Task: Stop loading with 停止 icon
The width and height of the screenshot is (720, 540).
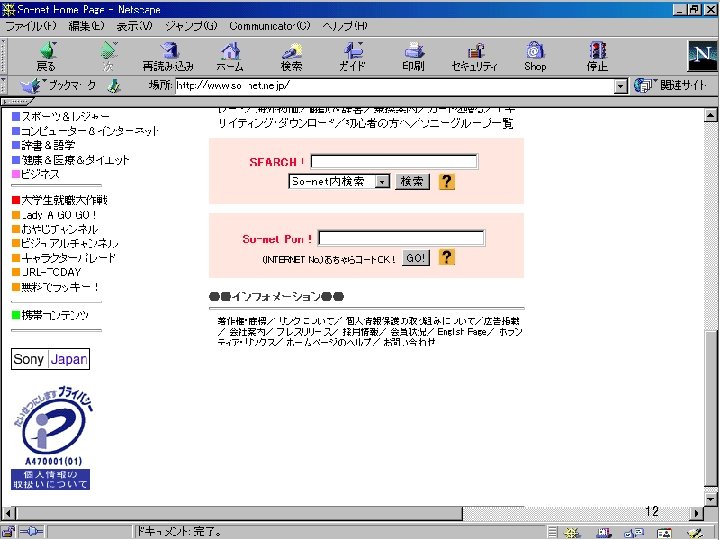Action: pos(597,56)
